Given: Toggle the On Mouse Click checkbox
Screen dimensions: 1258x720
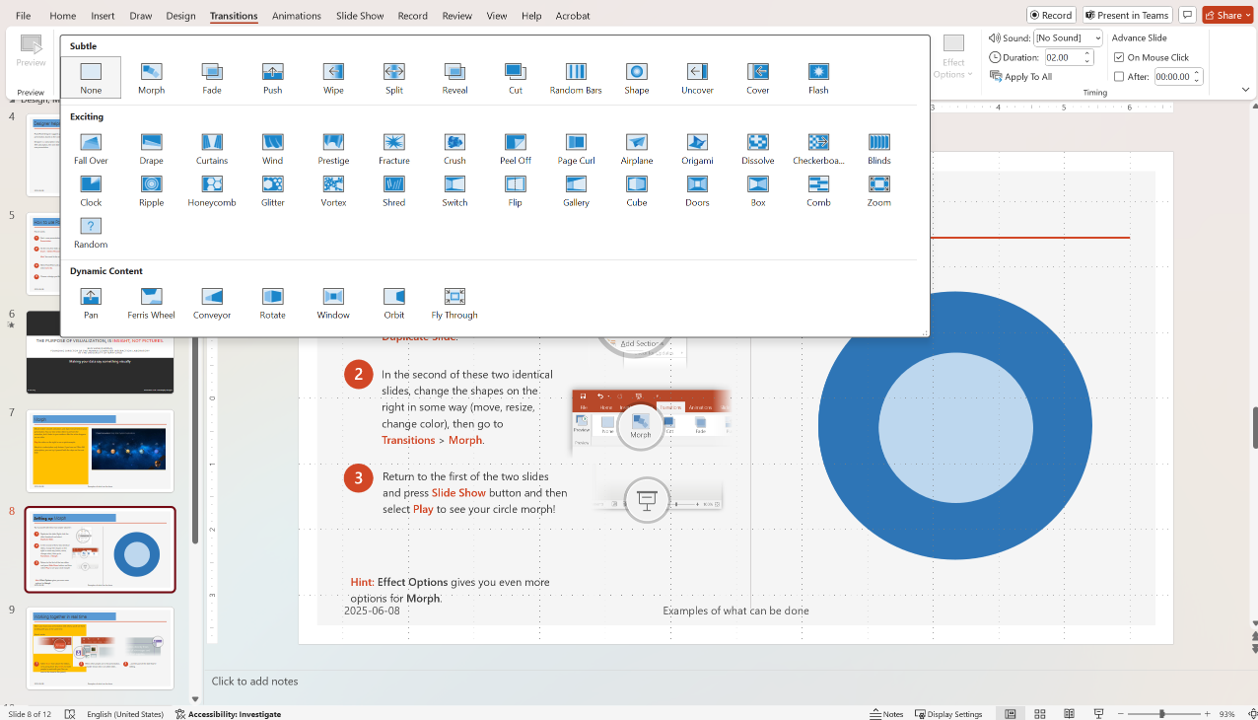Looking at the screenshot, I should click(x=1120, y=57).
